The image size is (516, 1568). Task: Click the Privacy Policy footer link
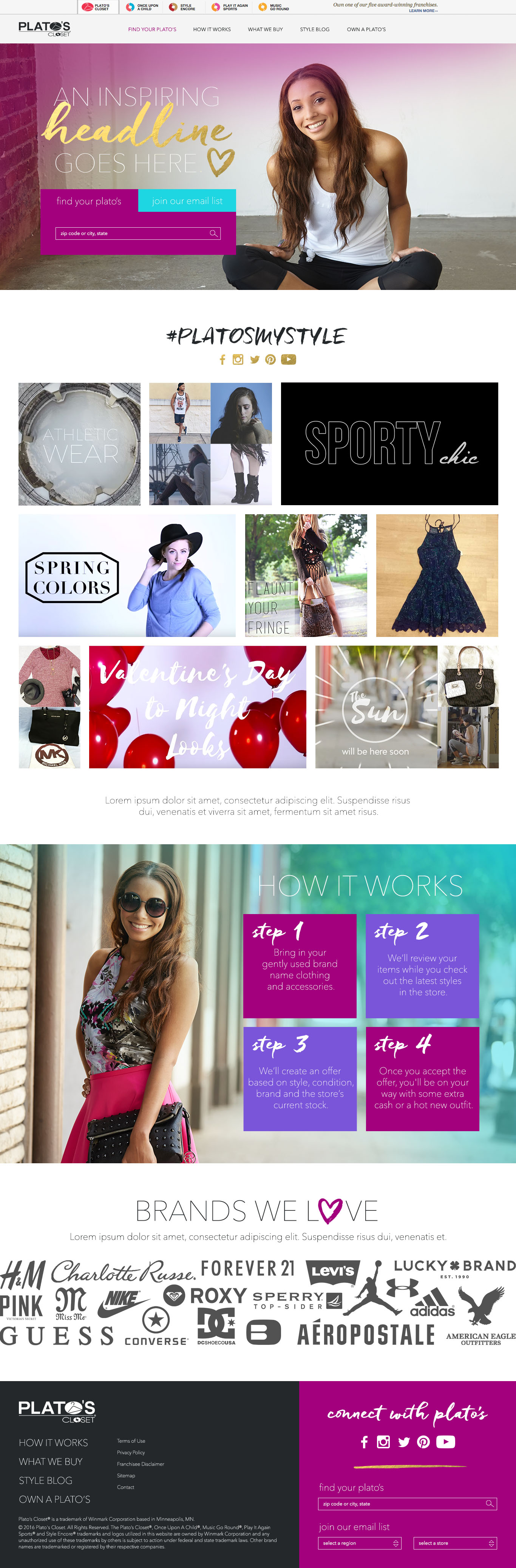click(131, 1452)
